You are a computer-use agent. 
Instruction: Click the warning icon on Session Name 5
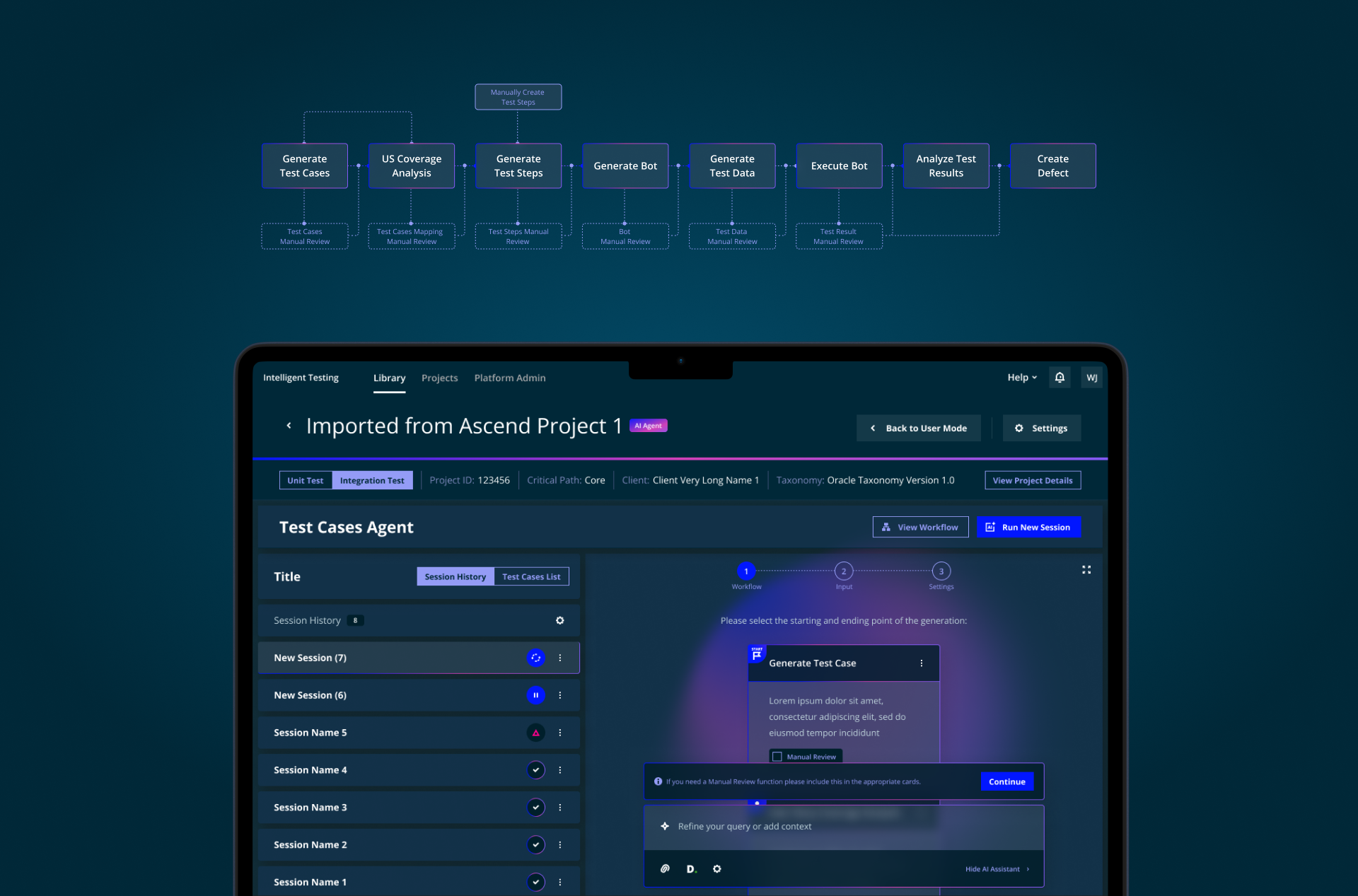pyautogui.click(x=535, y=733)
